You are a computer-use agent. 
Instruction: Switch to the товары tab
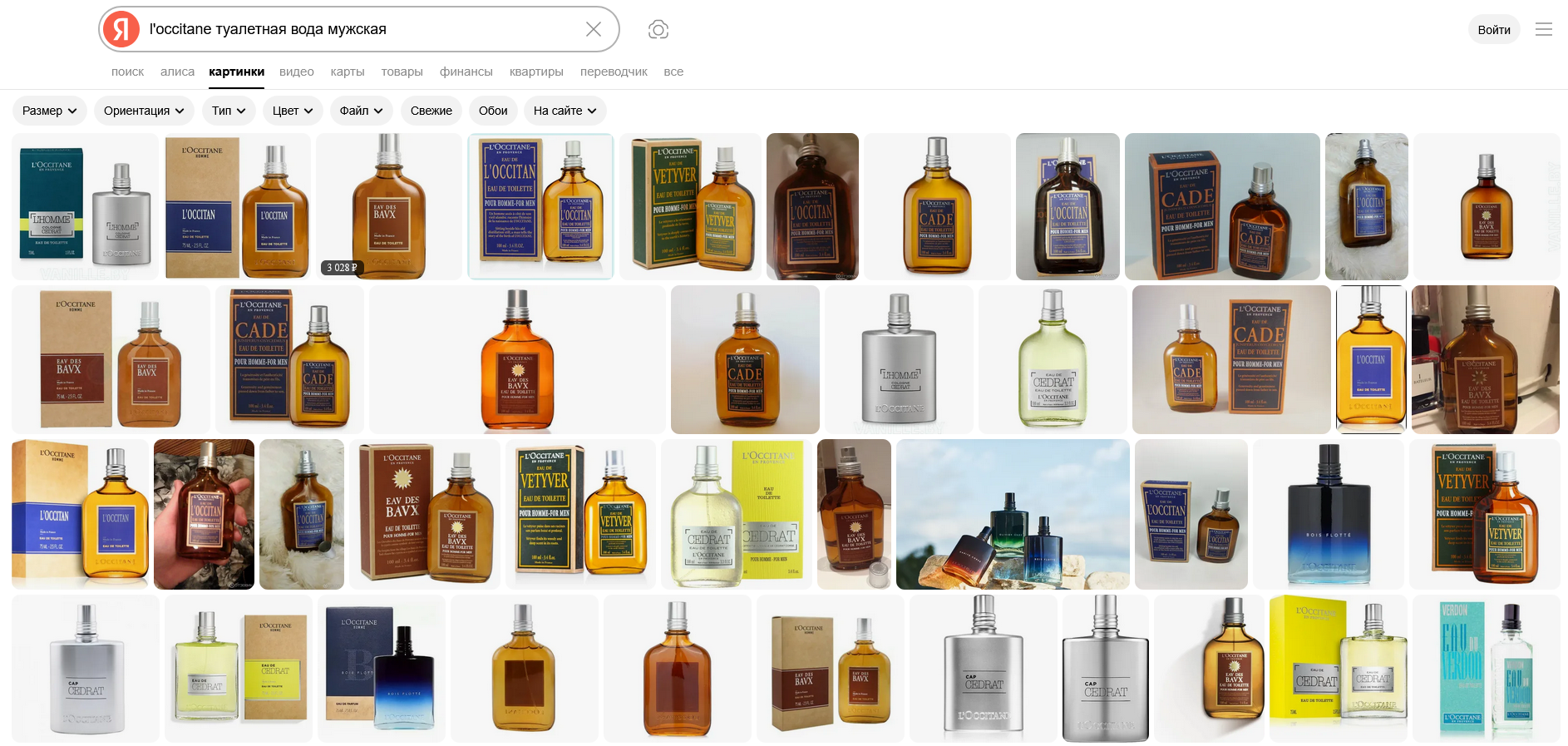(x=402, y=72)
